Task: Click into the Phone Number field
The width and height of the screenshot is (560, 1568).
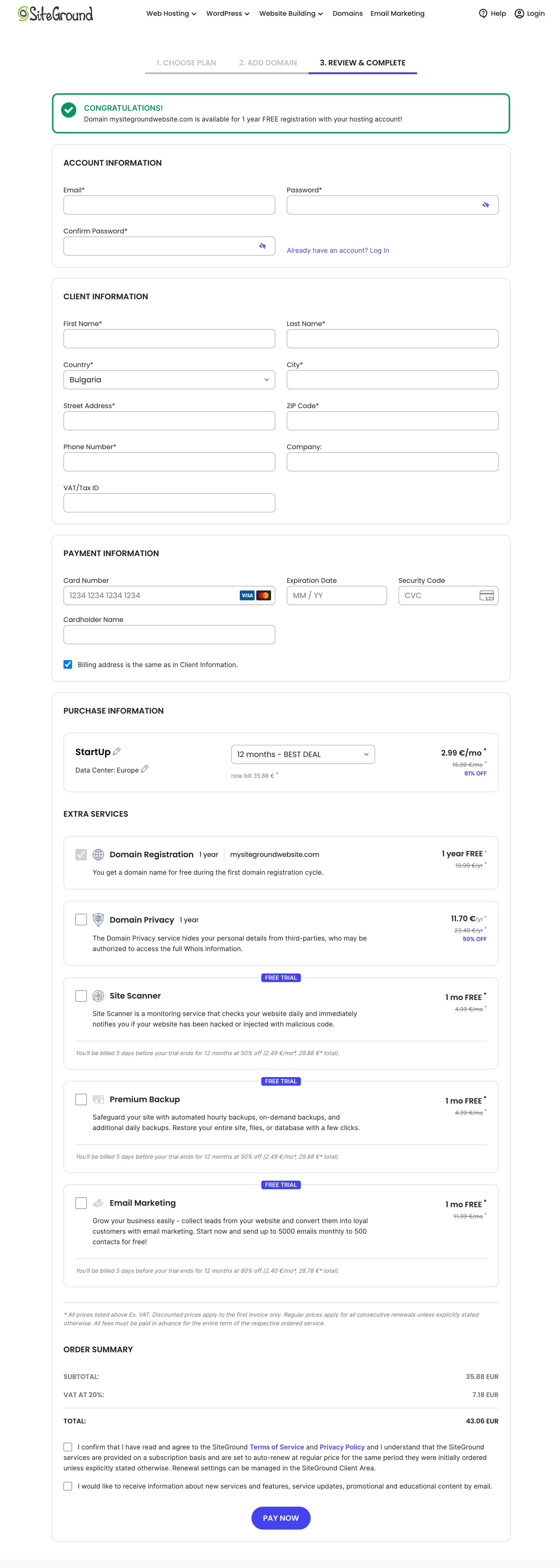Action: [169, 462]
